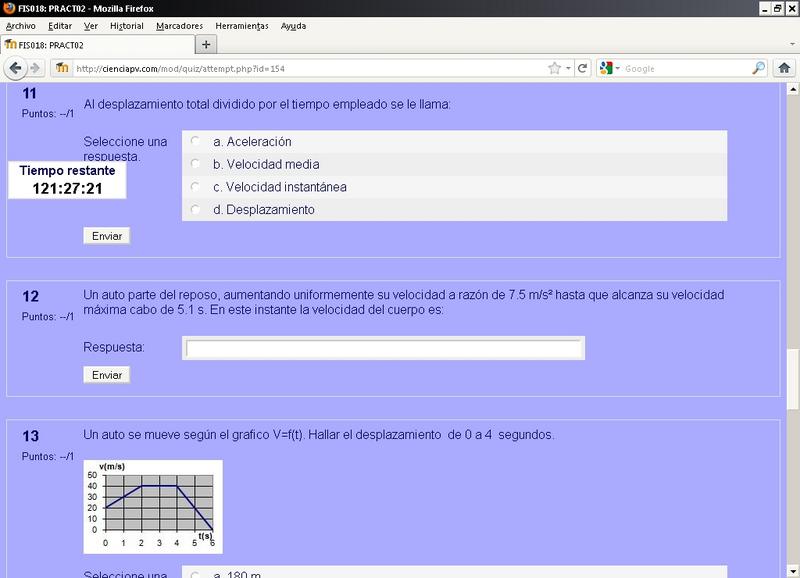Screen dimensions: 800x578
Task: Open a new tab with plus button
Action: pos(206,45)
